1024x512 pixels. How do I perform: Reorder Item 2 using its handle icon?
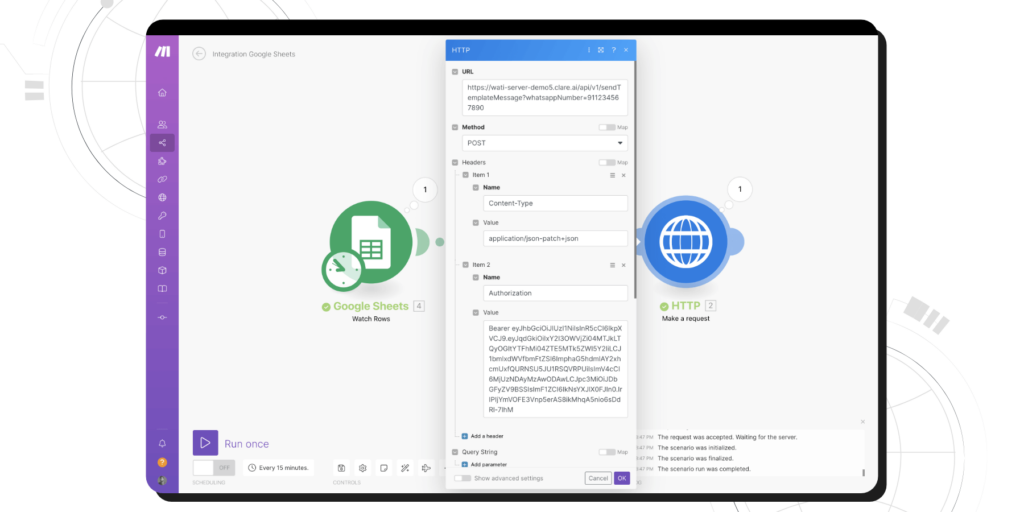[612, 265]
